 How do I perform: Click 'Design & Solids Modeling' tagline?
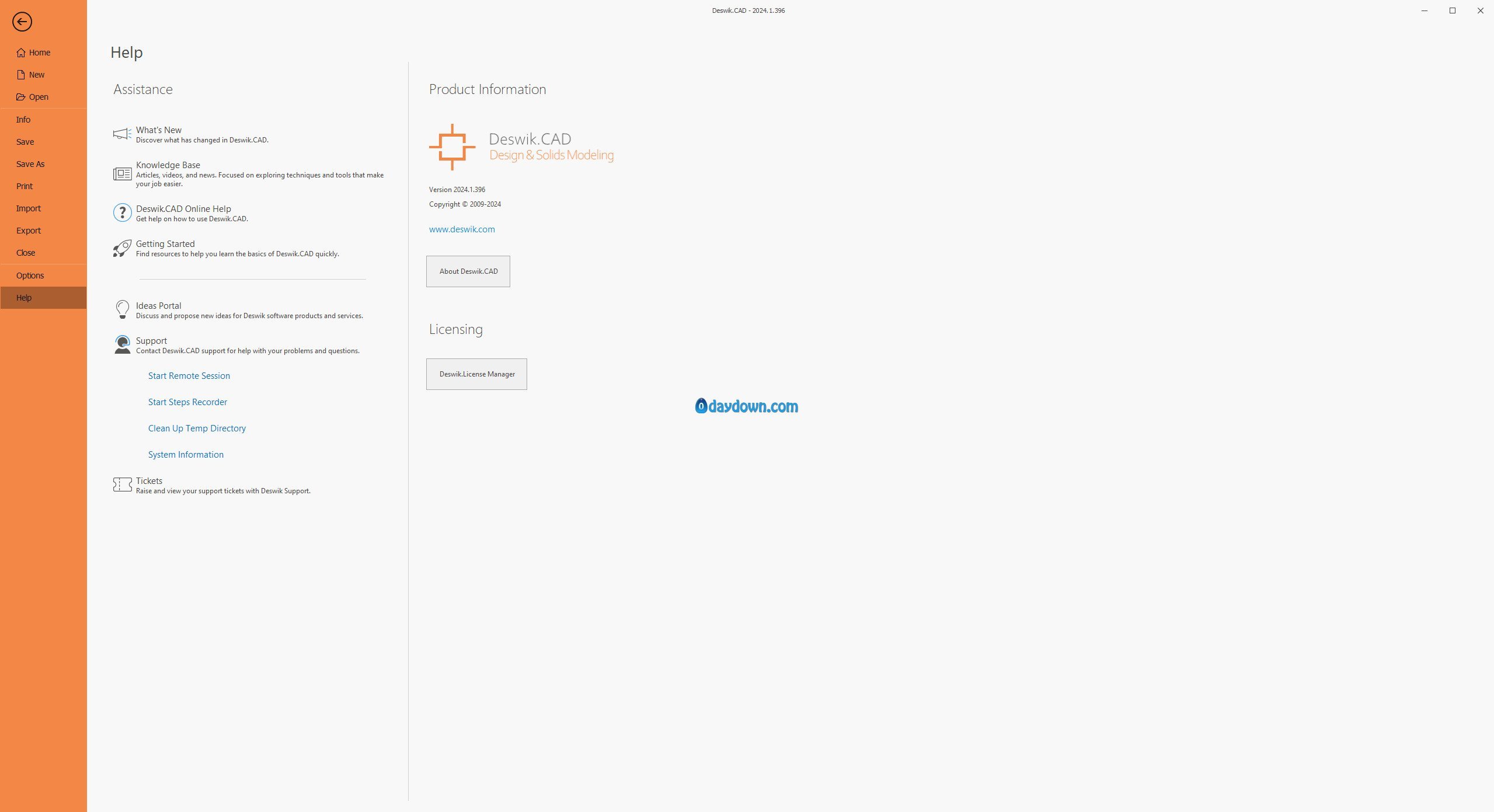pos(551,155)
